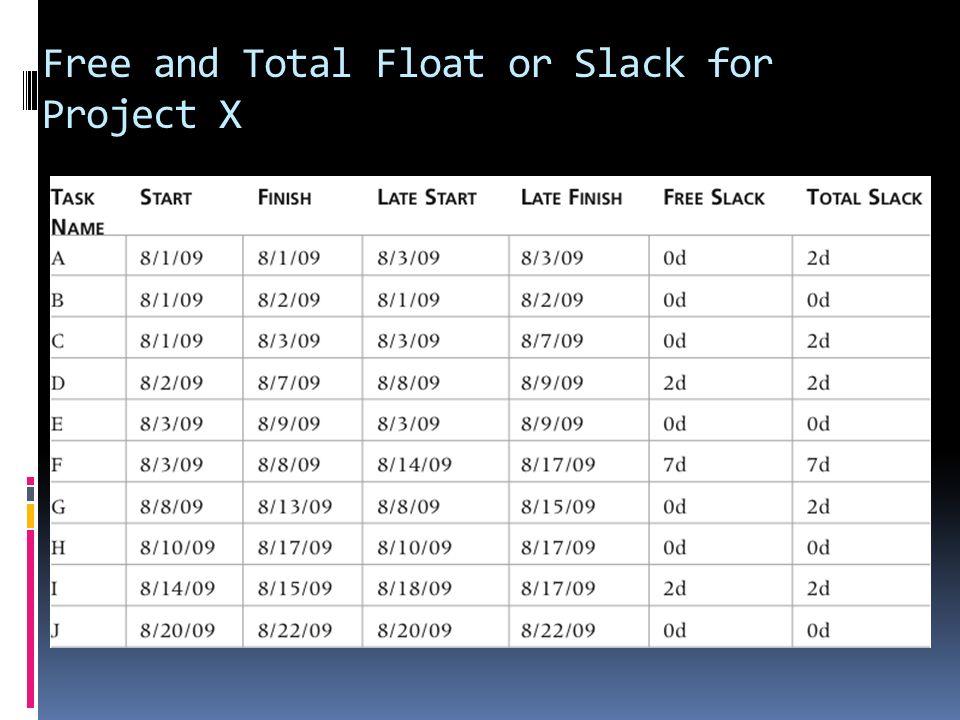960x720 pixels.
Task: Click the 'Late Finish' column header
Action: (571, 197)
